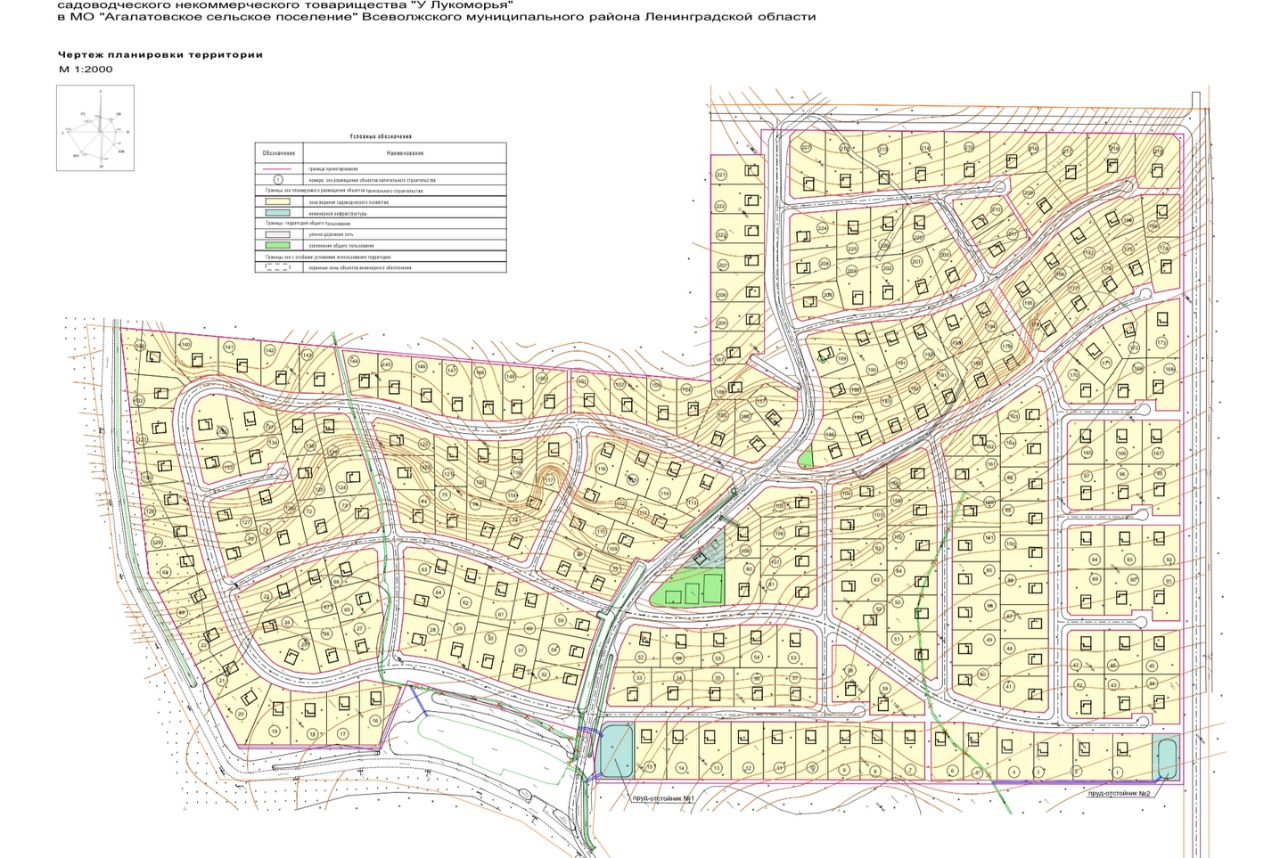Image resolution: width=1280 pixels, height=858 pixels.
Task: Click the label 'пруд-отстойник №1'
Action: pos(663,799)
